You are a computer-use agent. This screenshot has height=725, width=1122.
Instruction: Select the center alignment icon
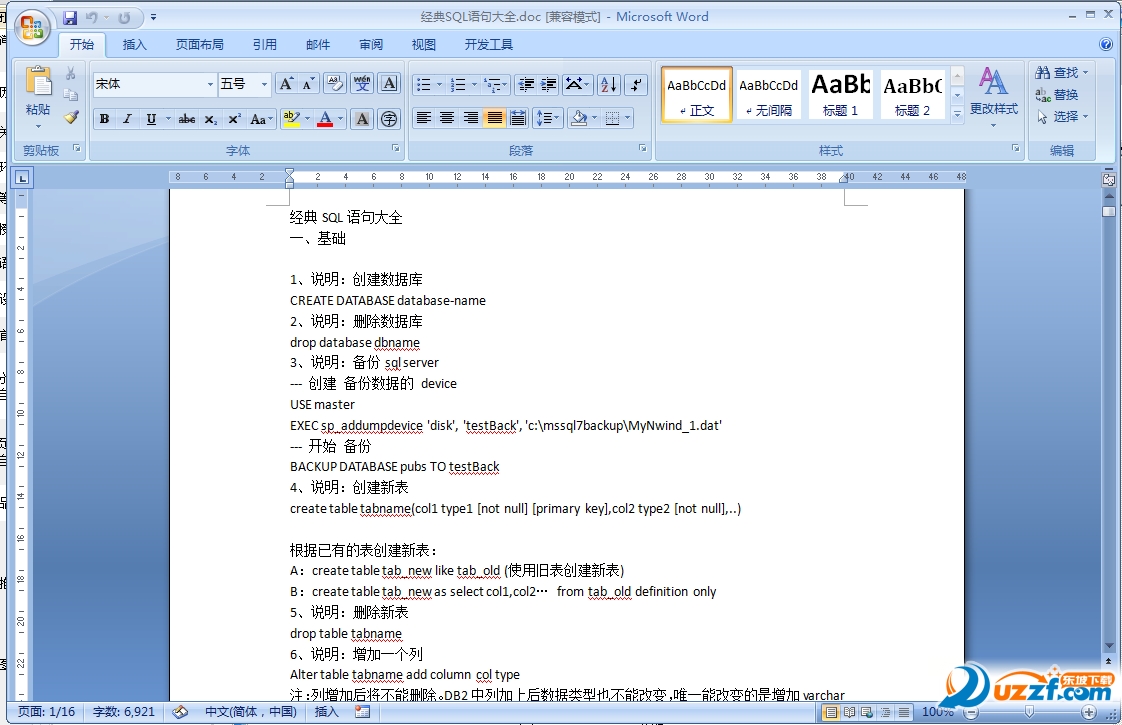(446, 118)
